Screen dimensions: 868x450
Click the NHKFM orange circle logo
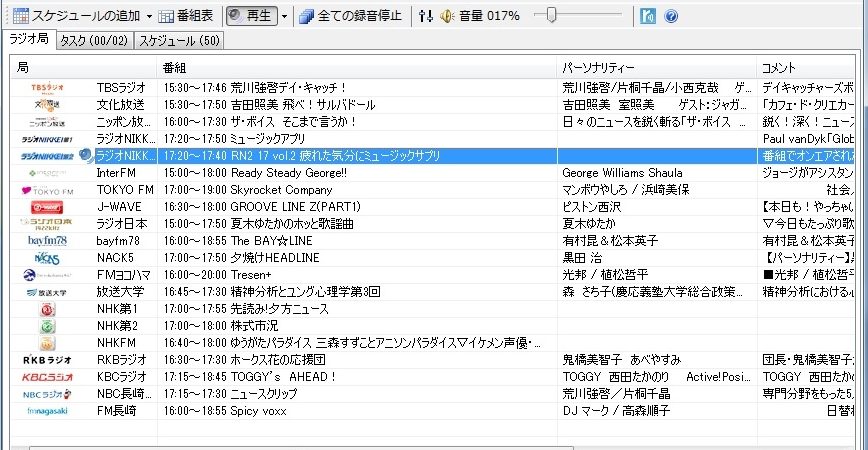pyautogui.click(x=48, y=343)
